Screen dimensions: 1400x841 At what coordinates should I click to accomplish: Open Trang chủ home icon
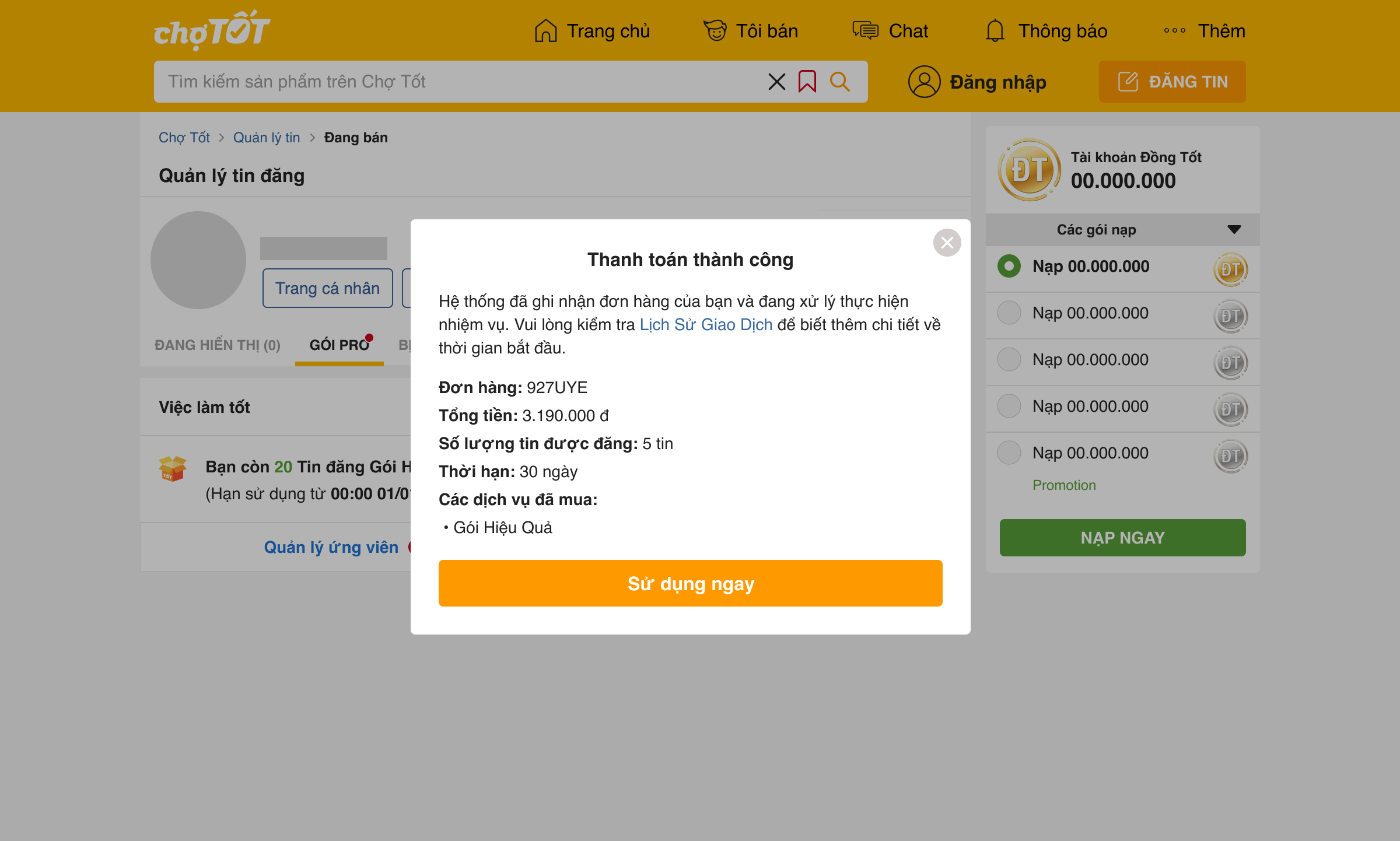click(546, 31)
